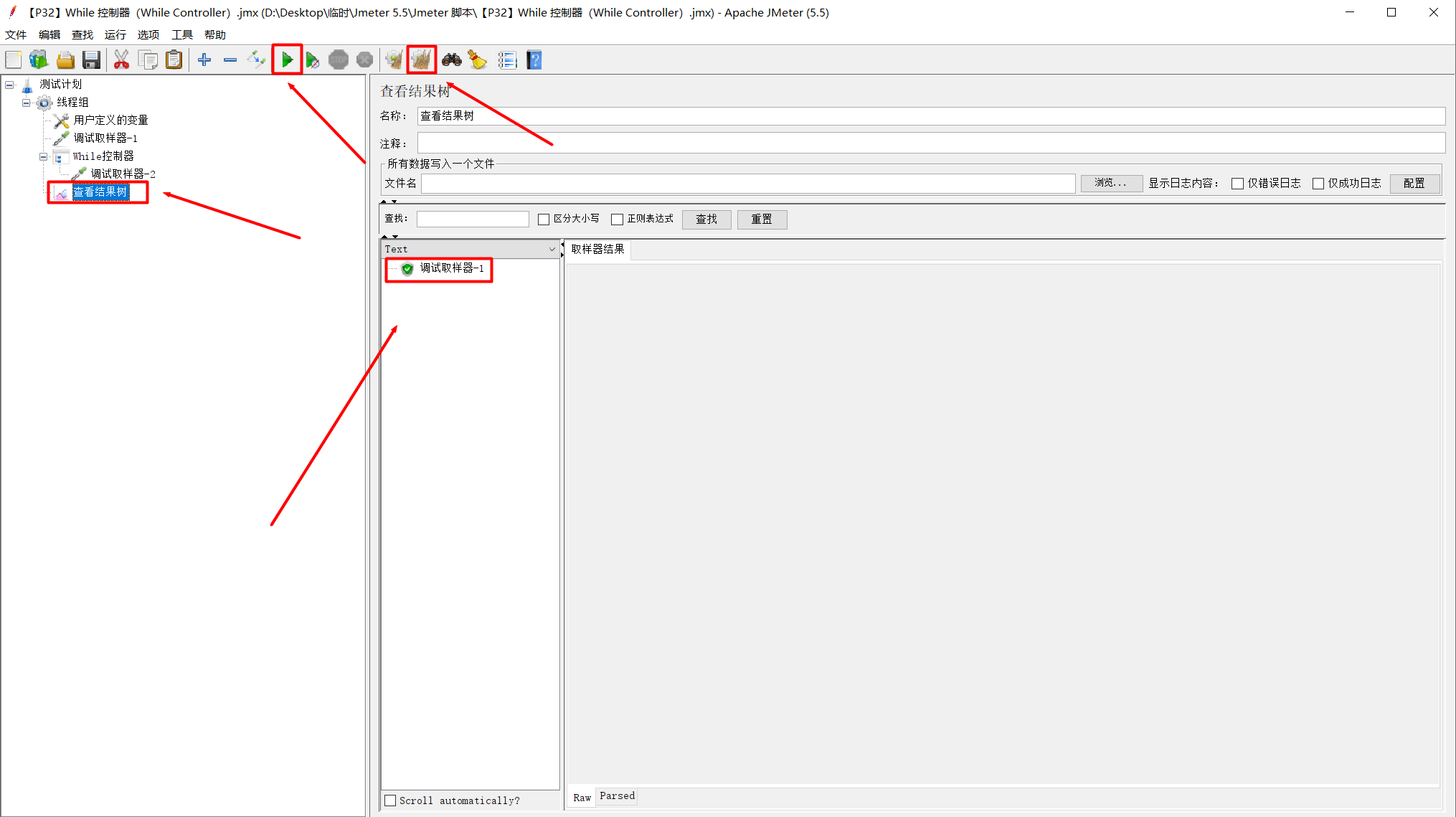Image resolution: width=1456 pixels, height=817 pixels.
Task: Click the 查找 search button
Action: point(706,219)
